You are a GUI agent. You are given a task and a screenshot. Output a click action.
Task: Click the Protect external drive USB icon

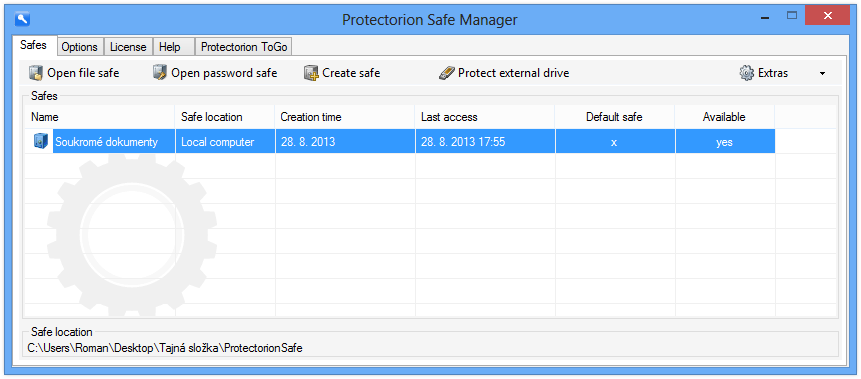pos(447,73)
